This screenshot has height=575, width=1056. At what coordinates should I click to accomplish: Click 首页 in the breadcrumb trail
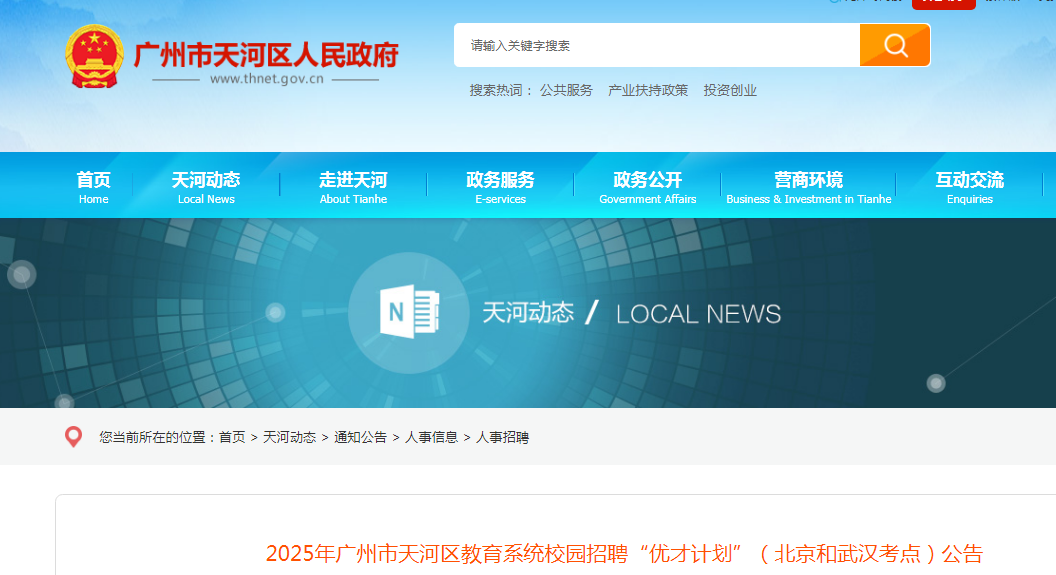pyautogui.click(x=232, y=437)
